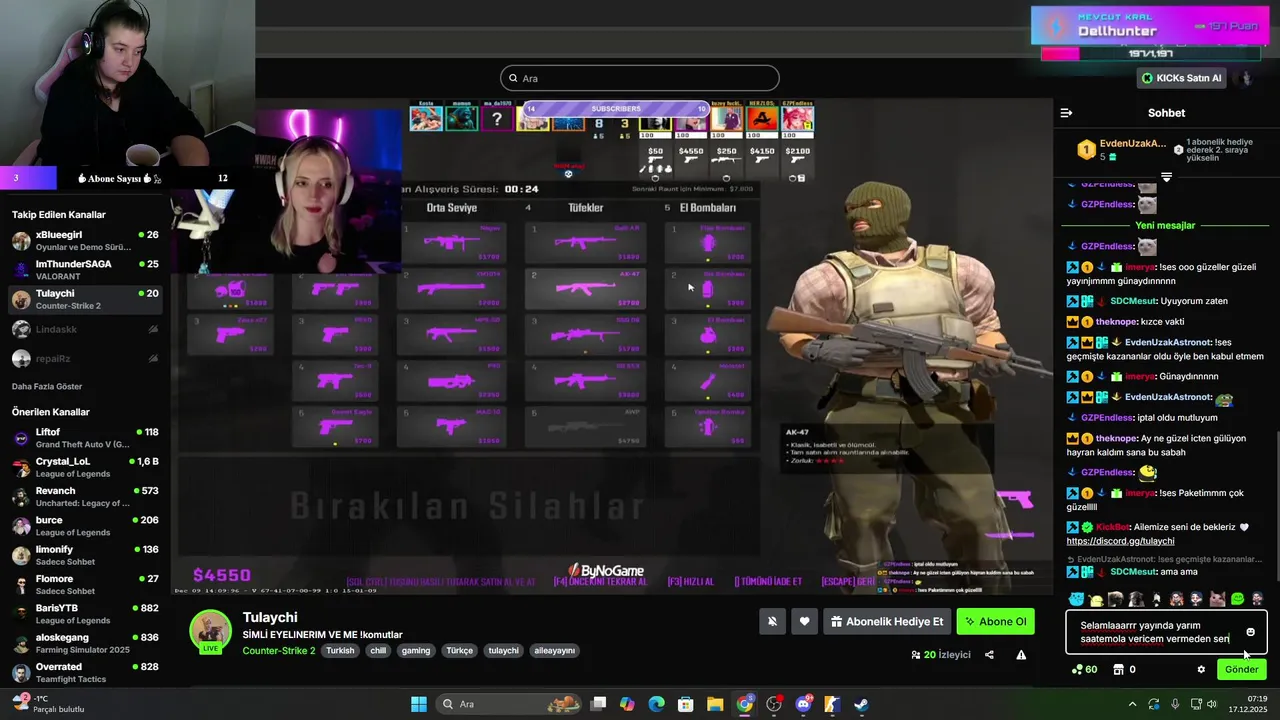Open File Explorer from taskbar

(x=715, y=704)
